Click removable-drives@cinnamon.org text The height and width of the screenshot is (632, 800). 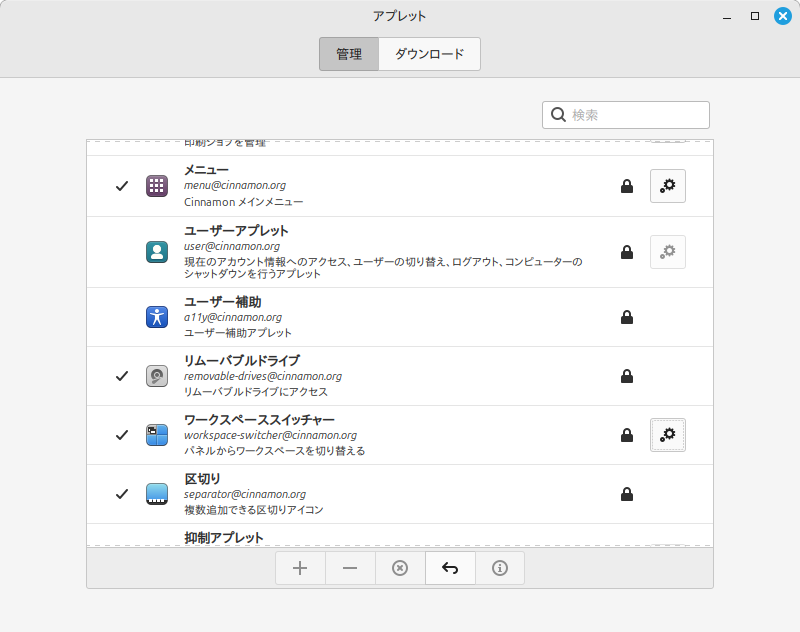pyautogui.click(x=263, y=376)
